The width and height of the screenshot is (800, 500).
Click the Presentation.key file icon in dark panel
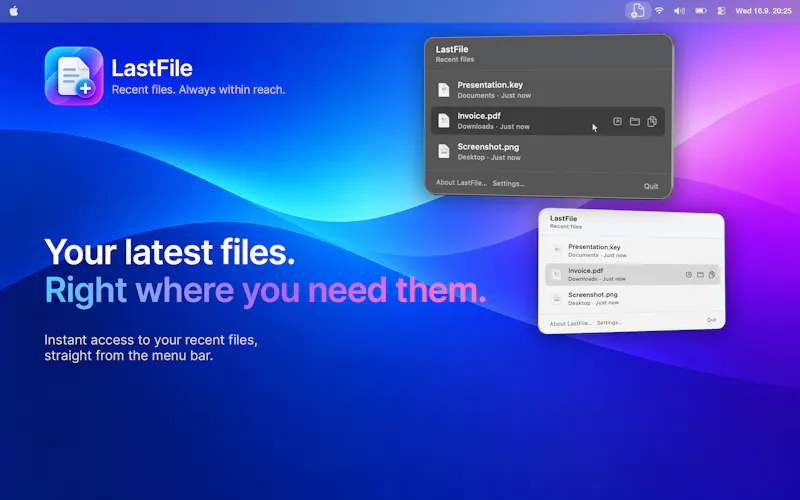click(x=444, y=90)
